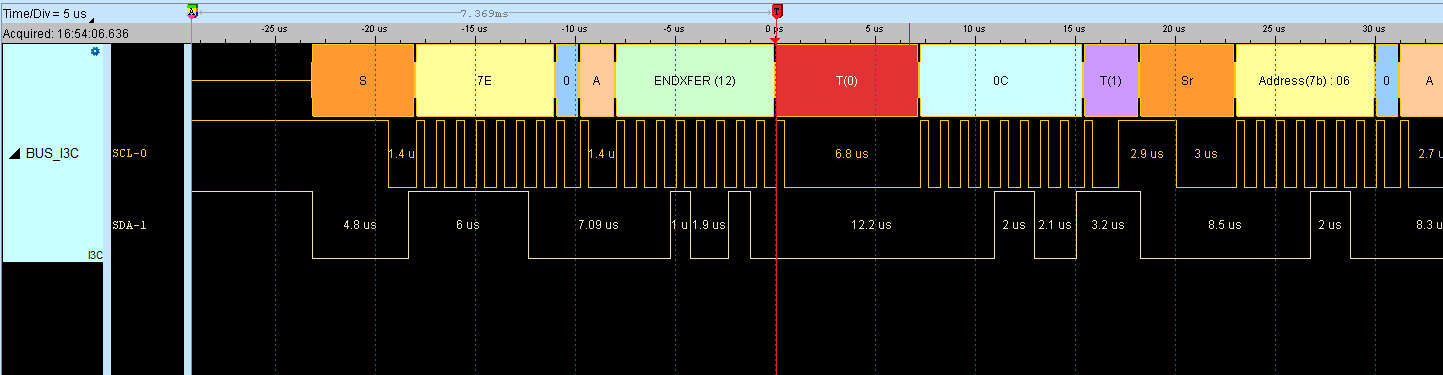Screen dimensions: 1443x375
Task: Click the 12.2 us SDA measurement
Action: pos(871,225)
